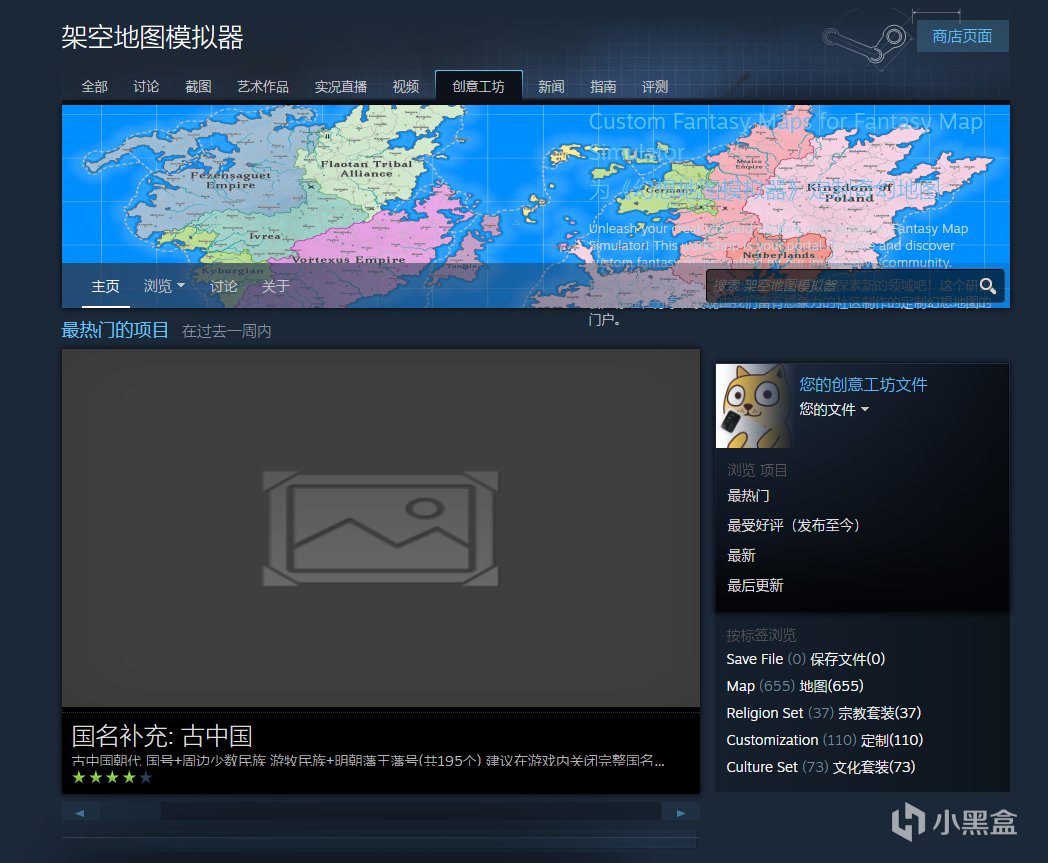Filter by Map (655) tag
1048x863 pixels.
click(x=795, y=686)
